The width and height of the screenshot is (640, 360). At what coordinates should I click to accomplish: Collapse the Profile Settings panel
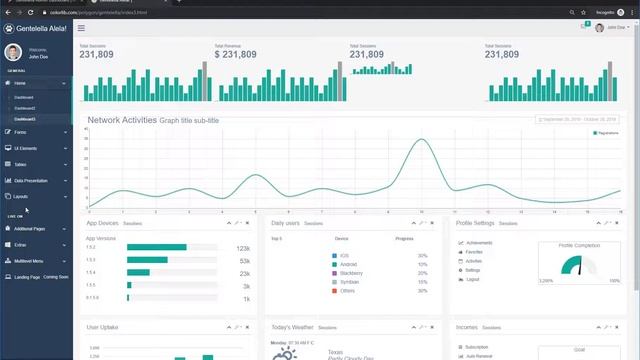598,223
